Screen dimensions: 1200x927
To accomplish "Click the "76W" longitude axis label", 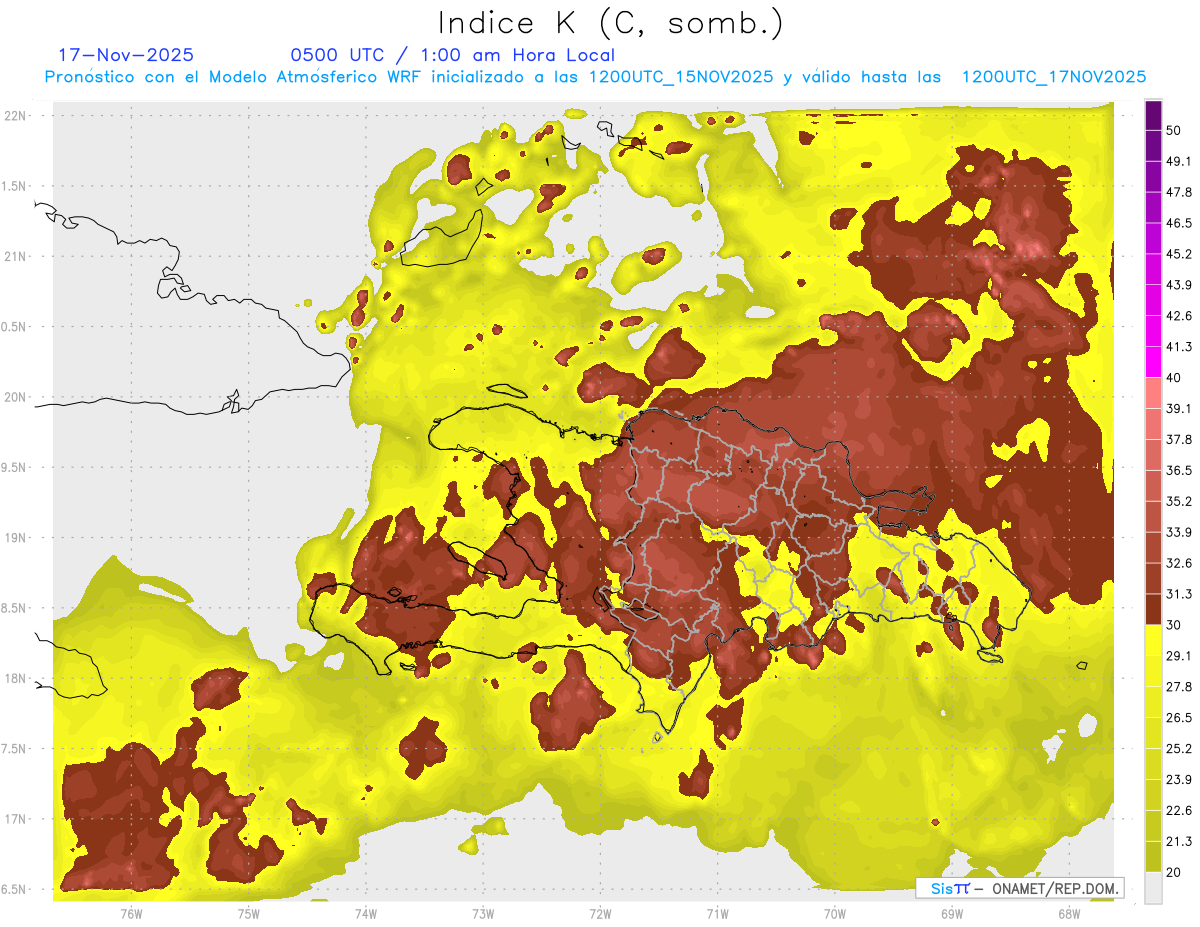I will 131,914.
